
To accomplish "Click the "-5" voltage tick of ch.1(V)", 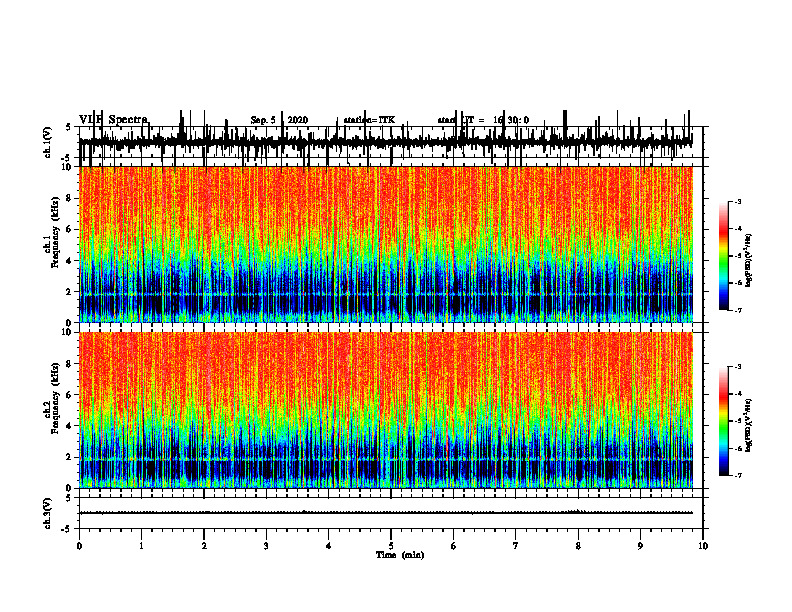I will 68,158.
